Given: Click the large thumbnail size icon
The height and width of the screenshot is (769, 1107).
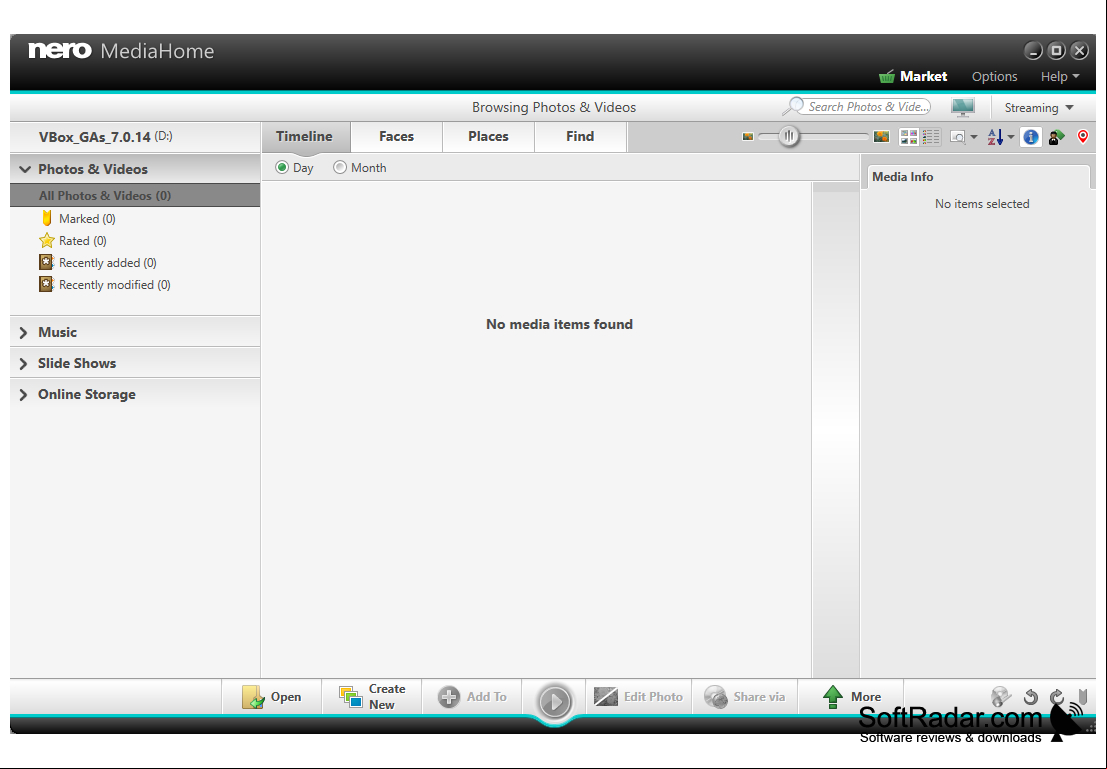Looking at the screenshot, I should (881, 136).
